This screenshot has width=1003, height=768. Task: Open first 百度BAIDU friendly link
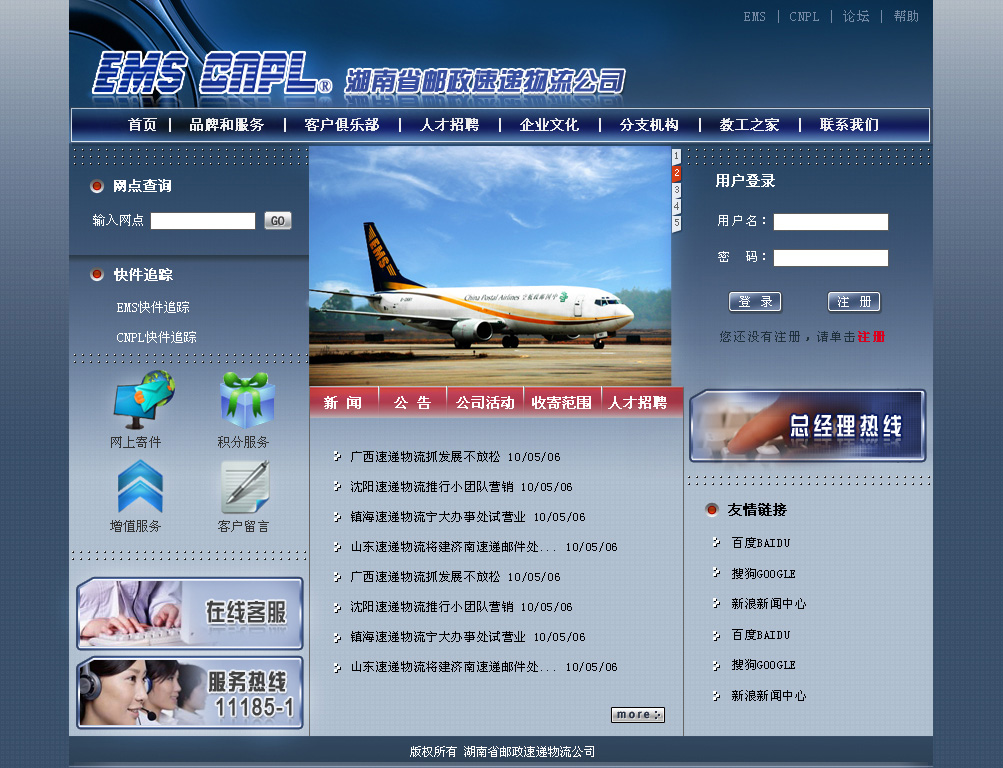[761, 543]
